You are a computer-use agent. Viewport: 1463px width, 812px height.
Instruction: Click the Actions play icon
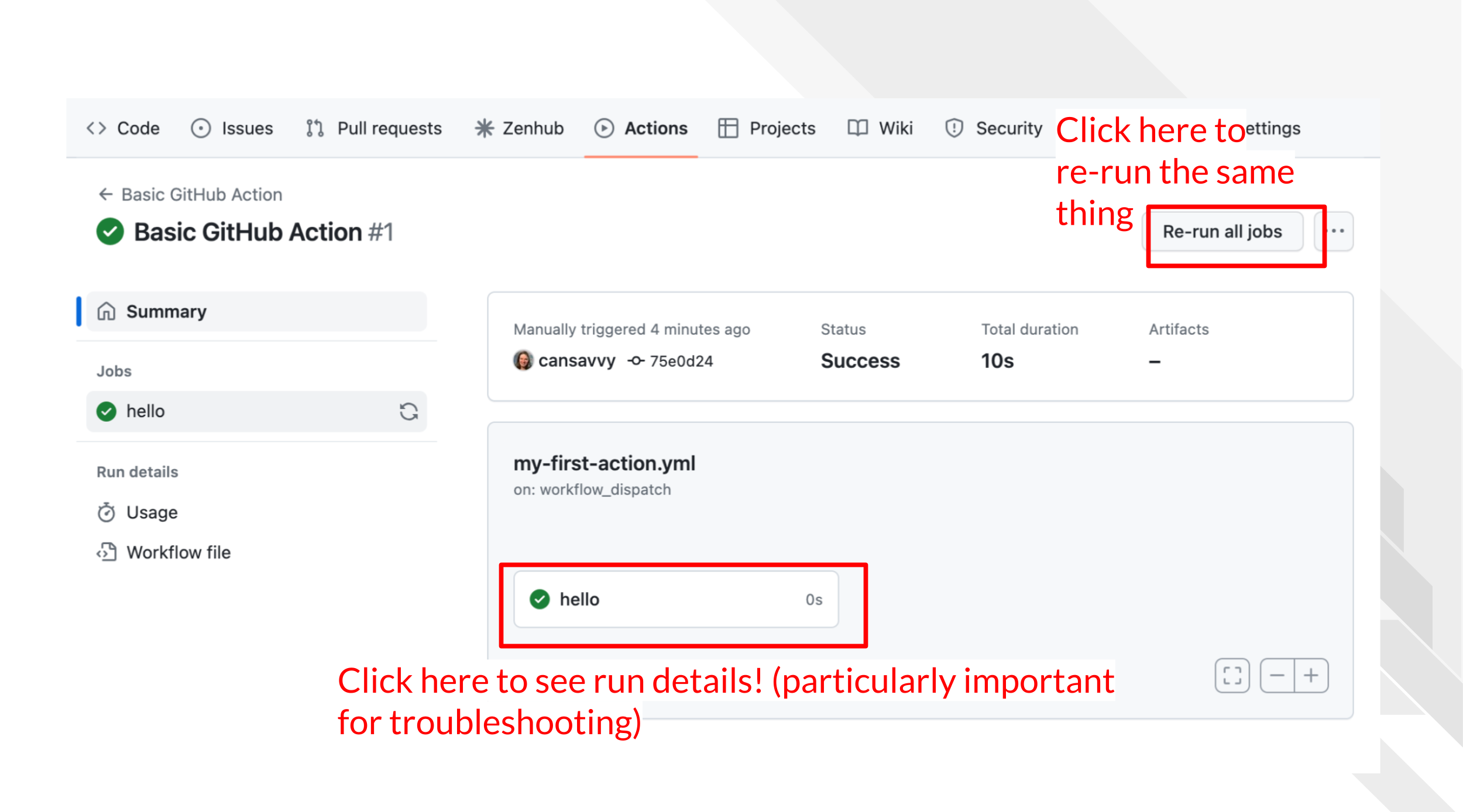[604, 128]
